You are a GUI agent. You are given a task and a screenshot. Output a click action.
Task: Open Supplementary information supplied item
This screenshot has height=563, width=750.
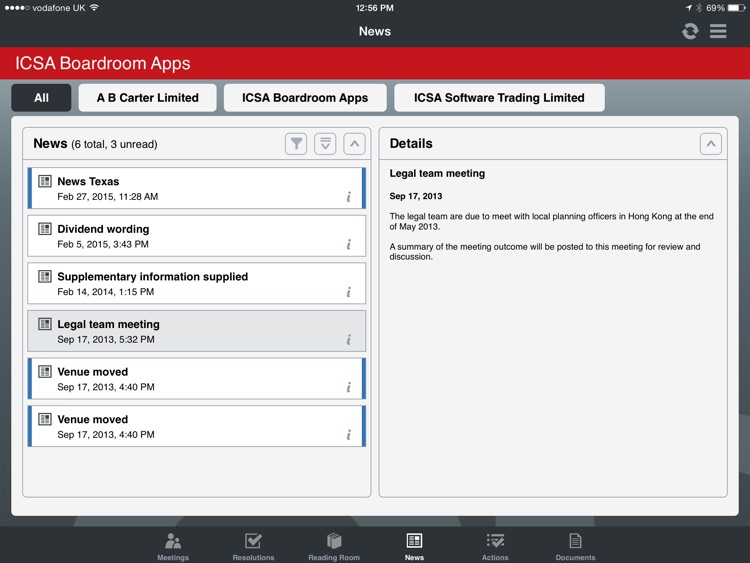click(197, 283)
